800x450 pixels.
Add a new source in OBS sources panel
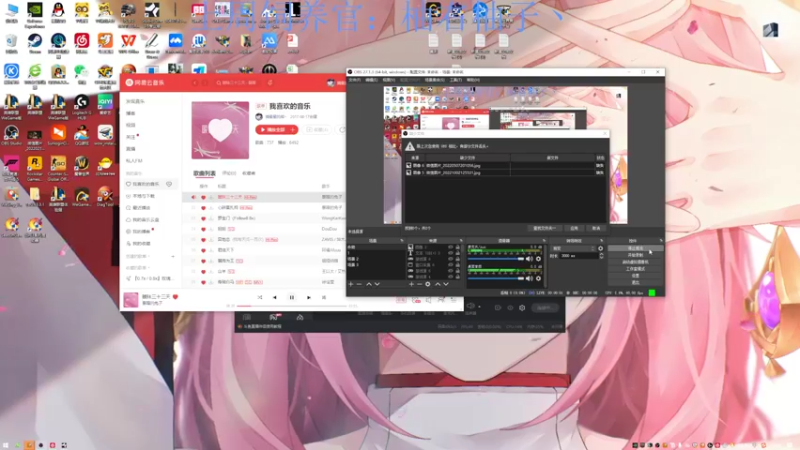[411, 284]
